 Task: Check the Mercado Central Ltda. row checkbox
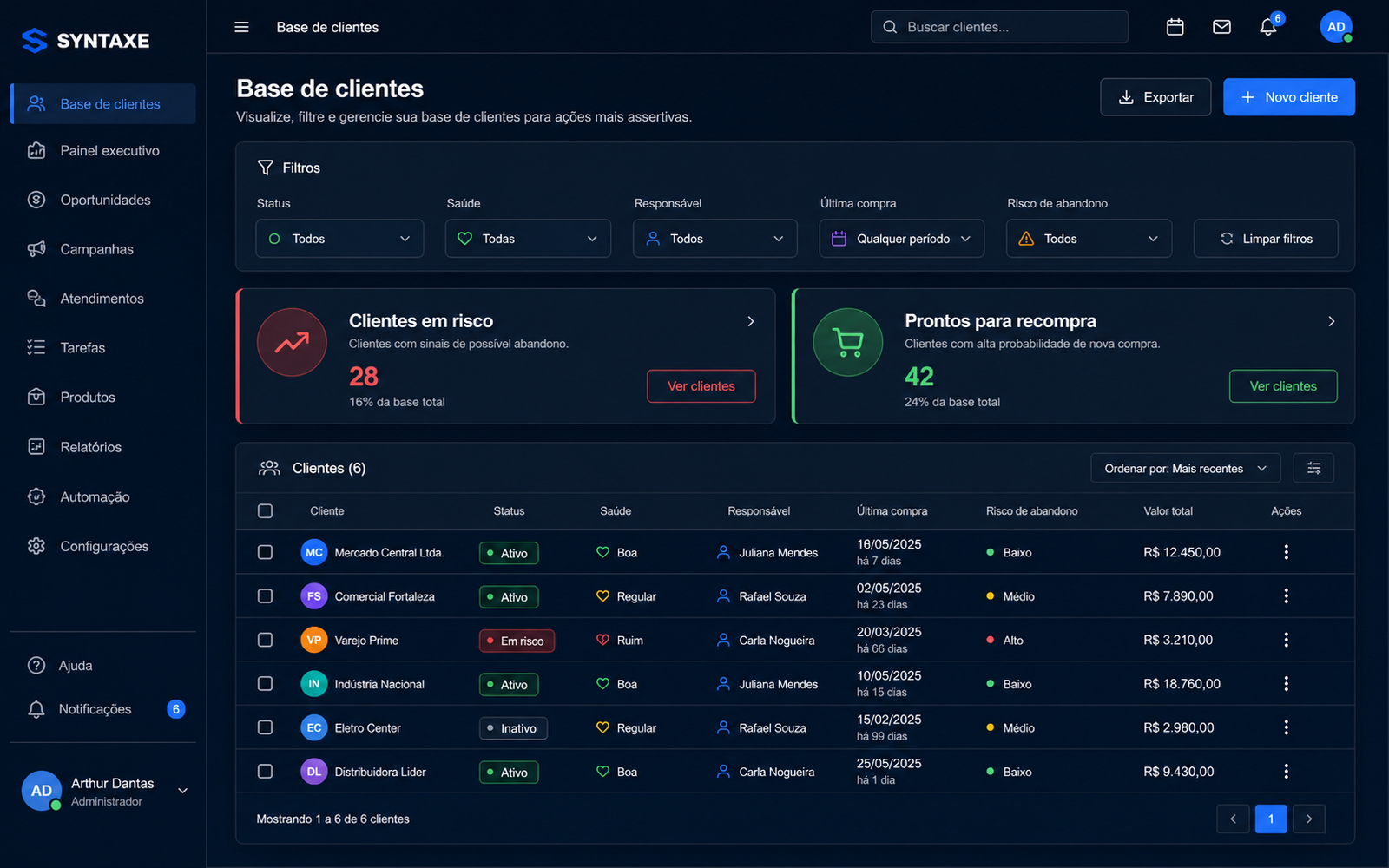pos(266,552)
